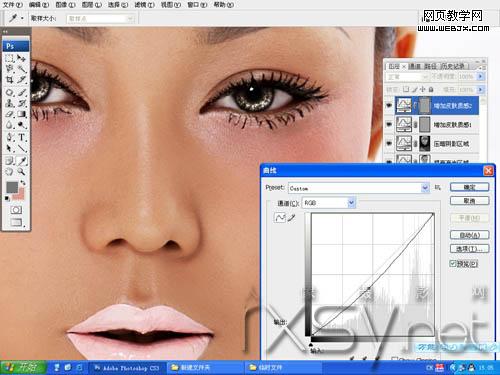
Task: Open the 滤镜(T) menu
Action: (144, 5)
